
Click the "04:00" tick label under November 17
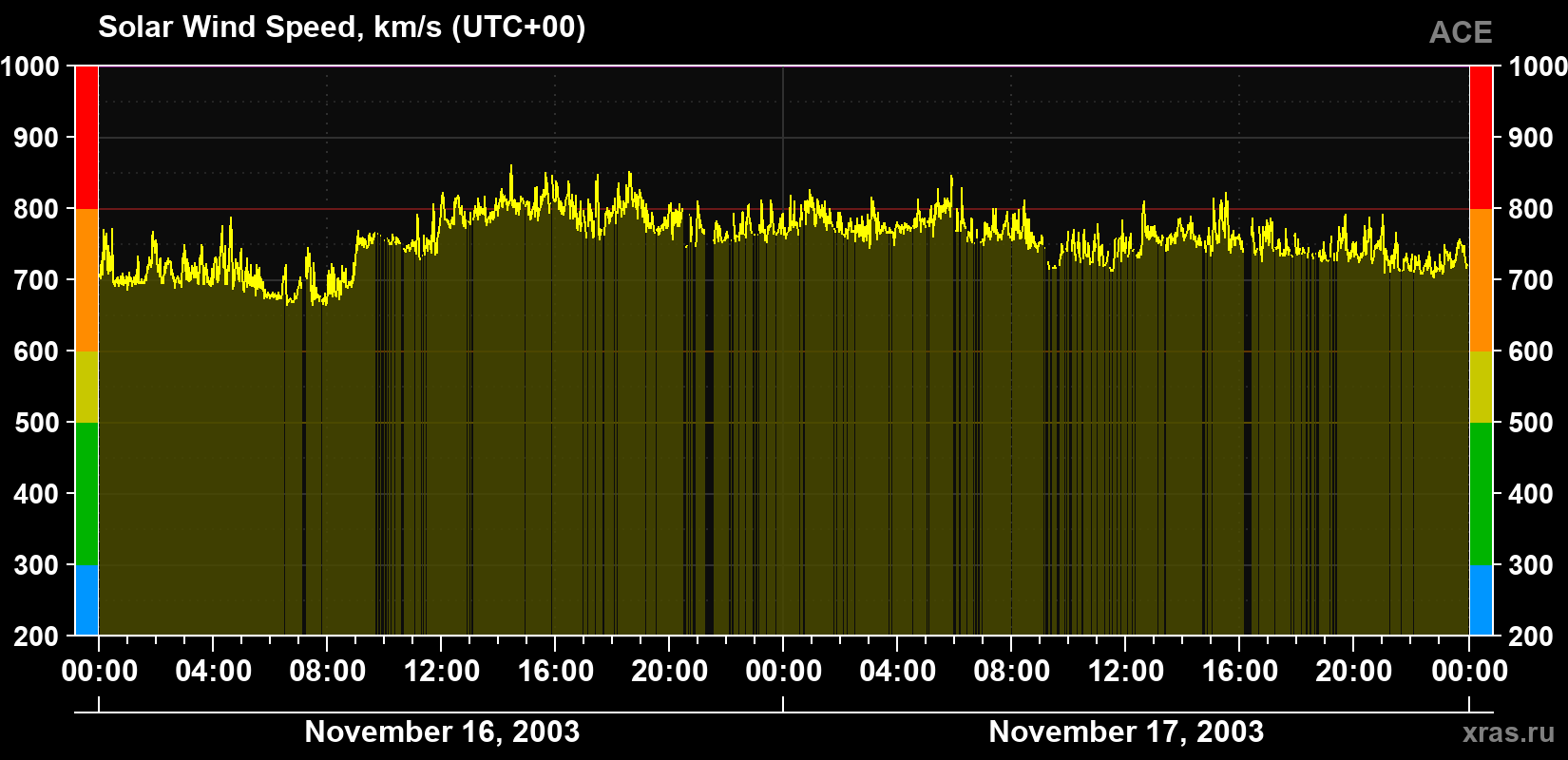[898, 672]
